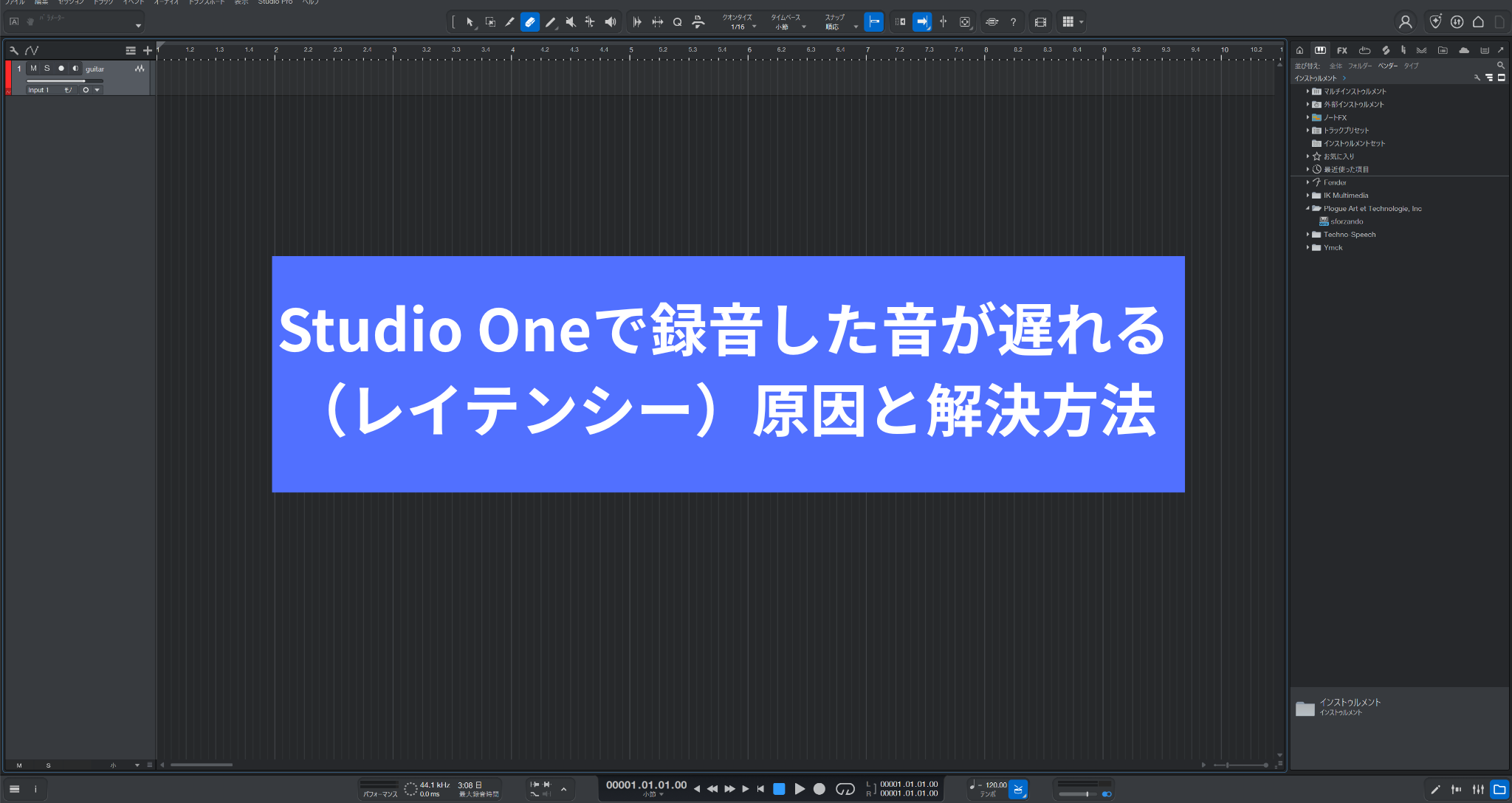Select the sforzando instrument
This screenshot has height=803, width=1512.
point(1347,221)
